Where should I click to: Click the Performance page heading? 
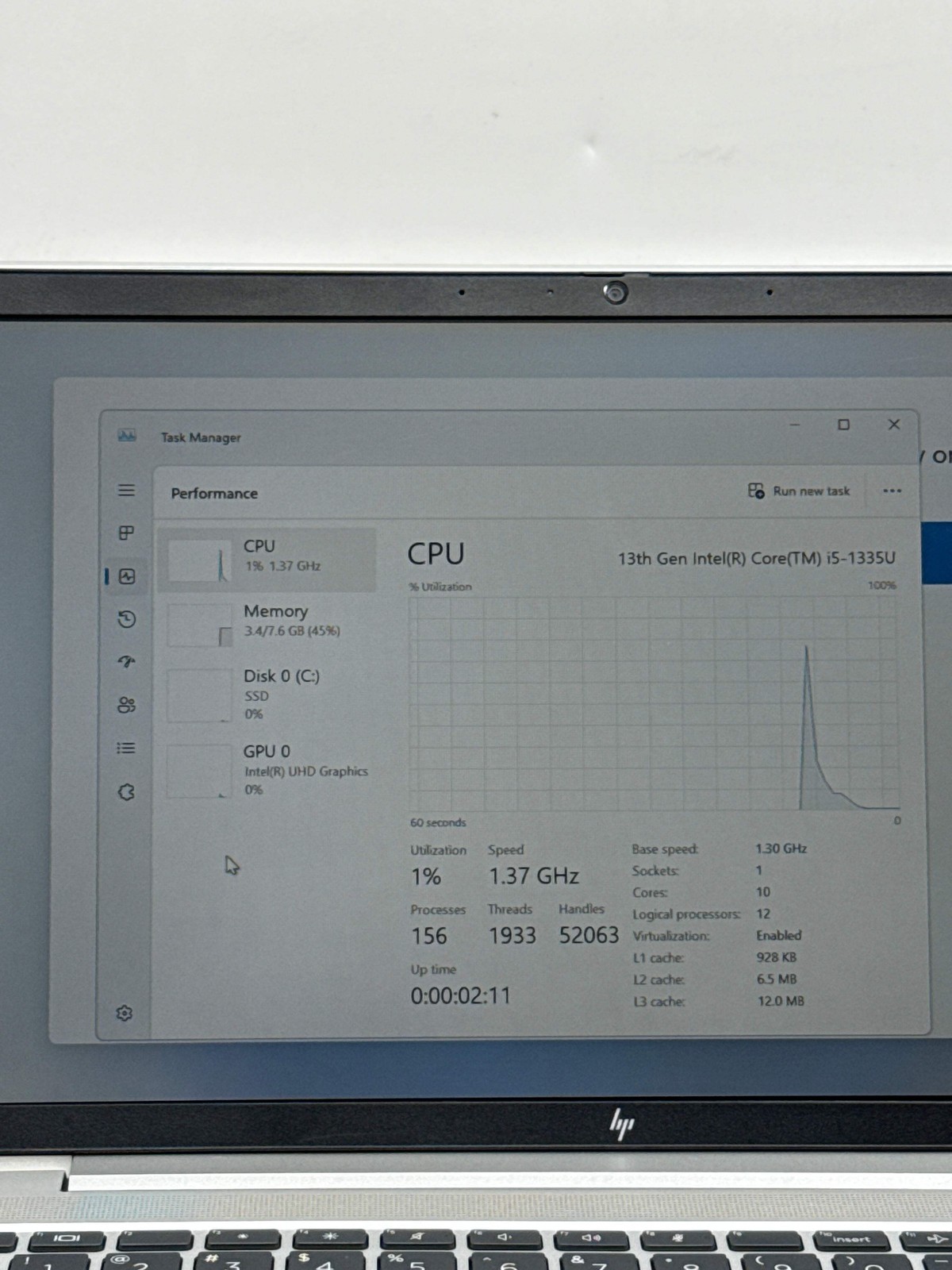click(x=214, y=493)
